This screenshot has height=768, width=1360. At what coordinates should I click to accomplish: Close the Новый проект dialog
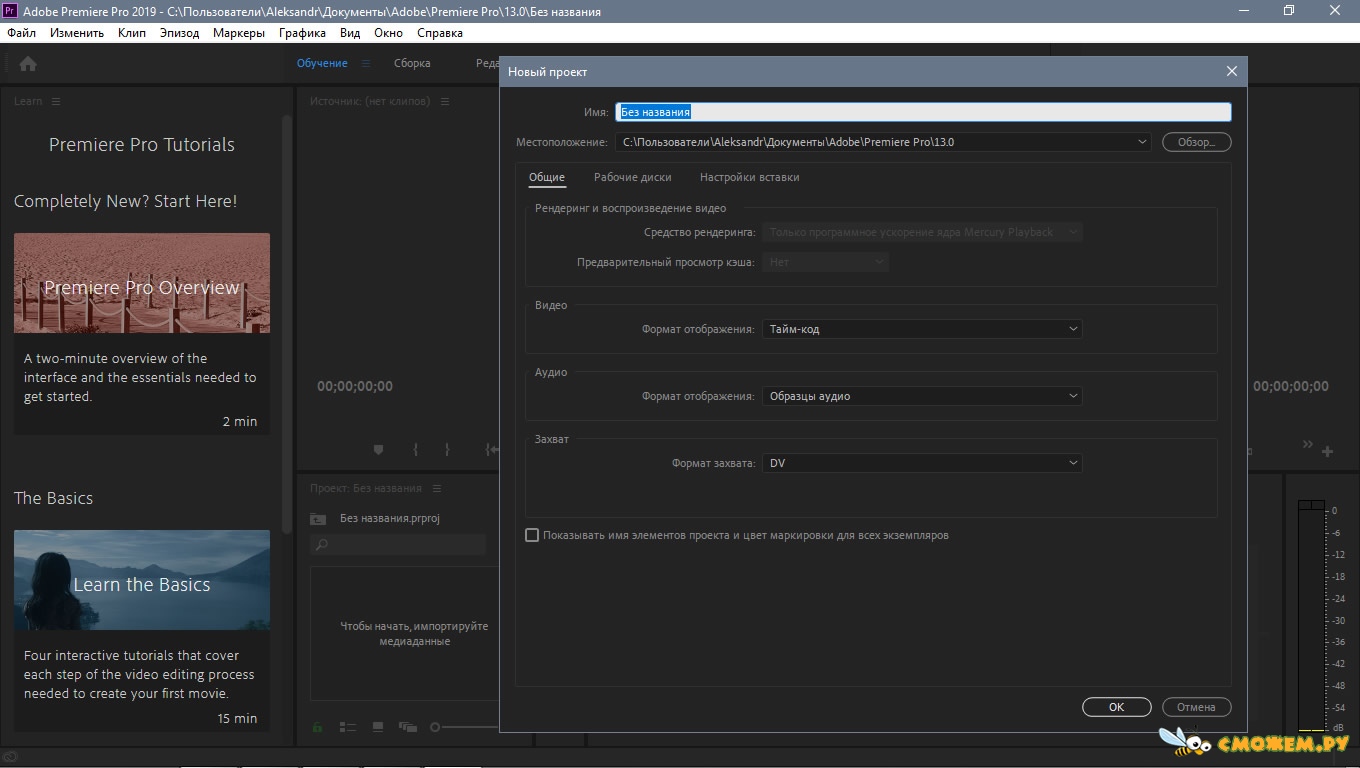click(1232, 71)
